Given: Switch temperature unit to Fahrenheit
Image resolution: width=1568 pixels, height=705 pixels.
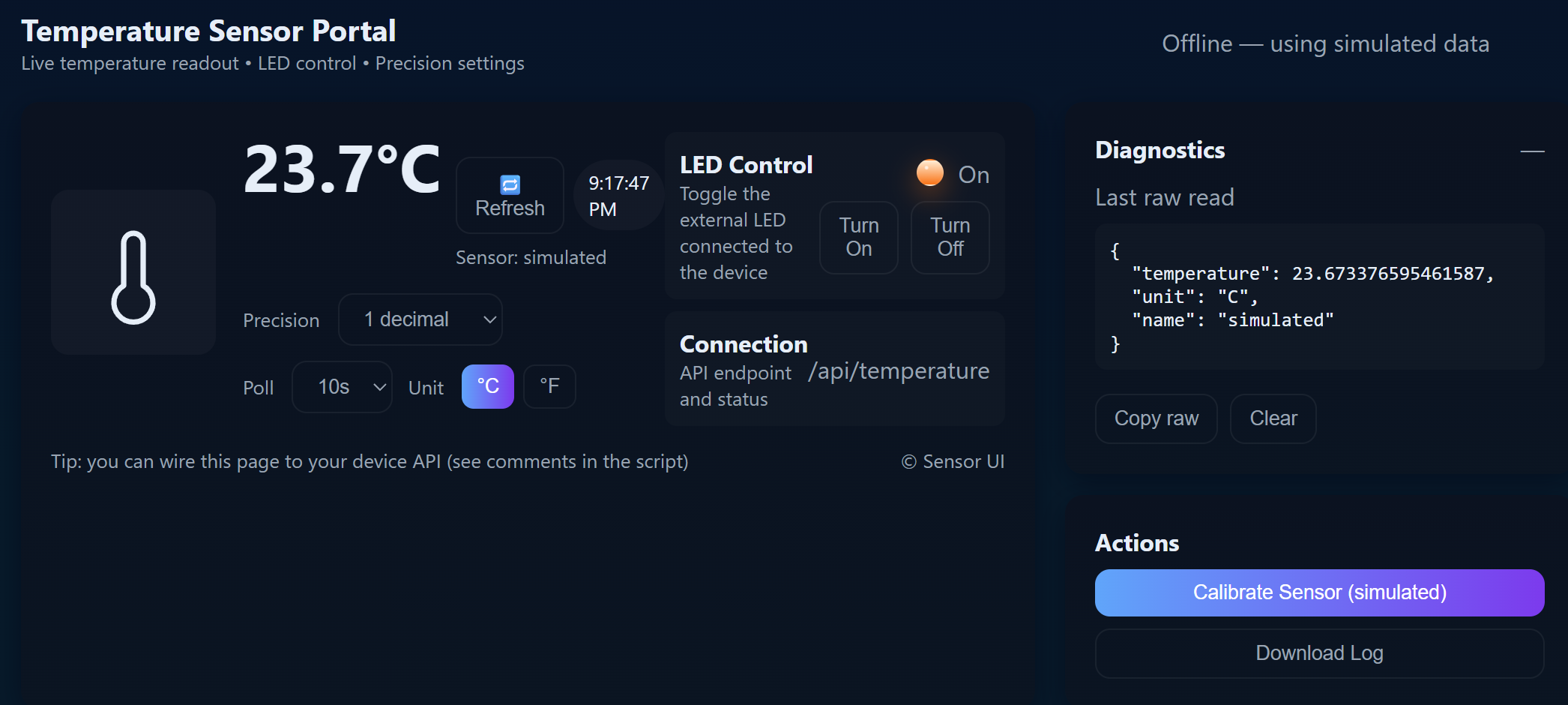Looking at the screenshot, I should coord(549,386).
